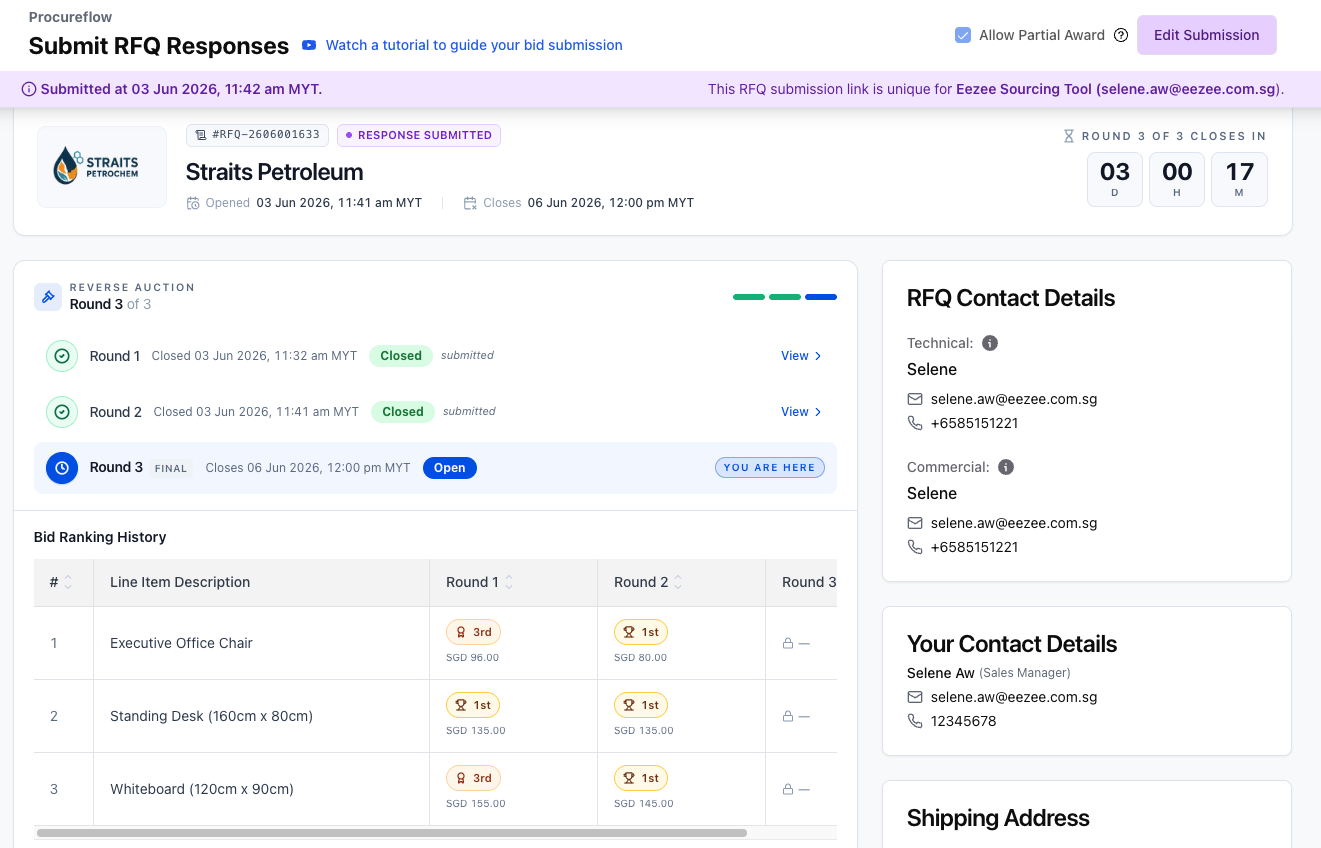Click the Allow Partial Award help icon

(x=1121, y=35)
